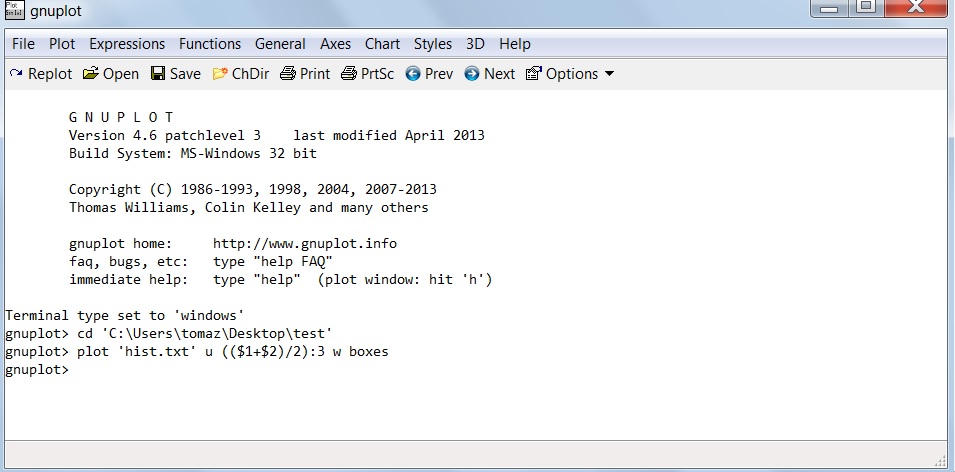Click the http://www.gnuplot.info text
Screen dimensions: 955x472
pos(305,244)
